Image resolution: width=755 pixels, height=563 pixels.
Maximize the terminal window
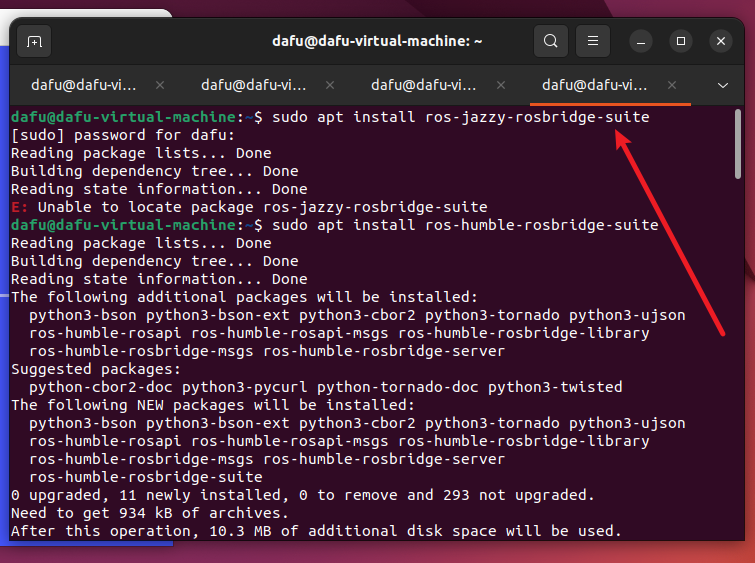click(681, 41)
